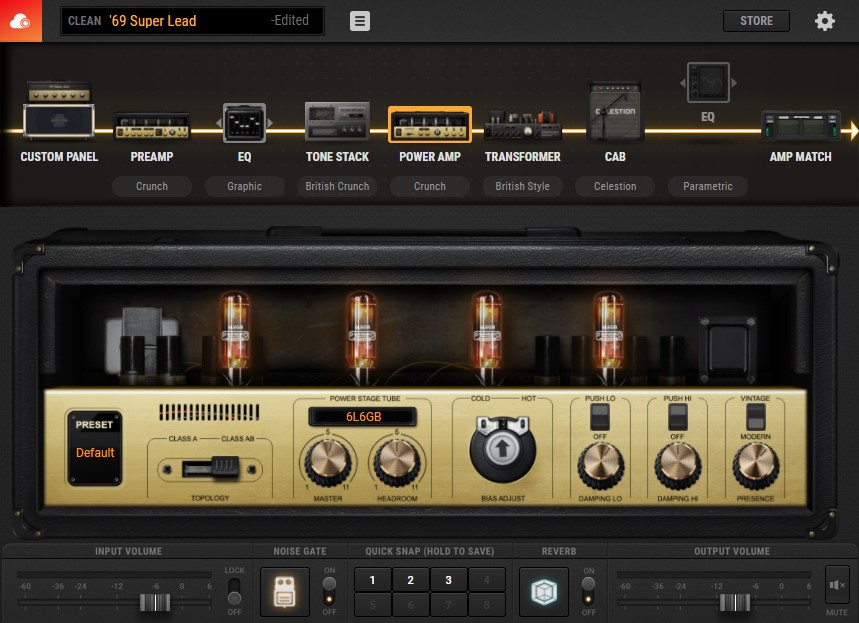Open settings gear icon
859x623 pixels.
pyautogui.click(x=824, y=21)
